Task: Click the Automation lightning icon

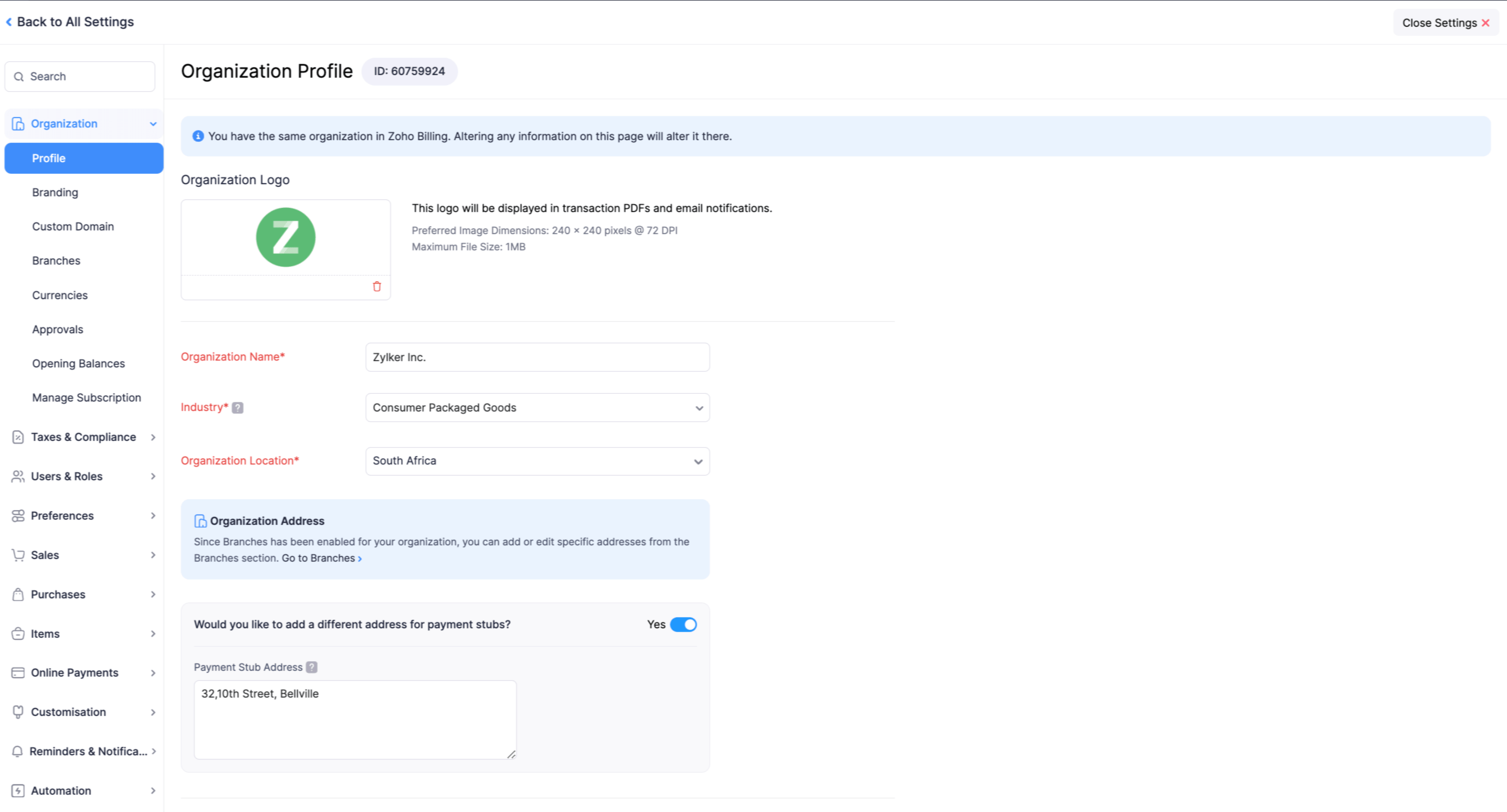Action: click(x=18, y=791)
